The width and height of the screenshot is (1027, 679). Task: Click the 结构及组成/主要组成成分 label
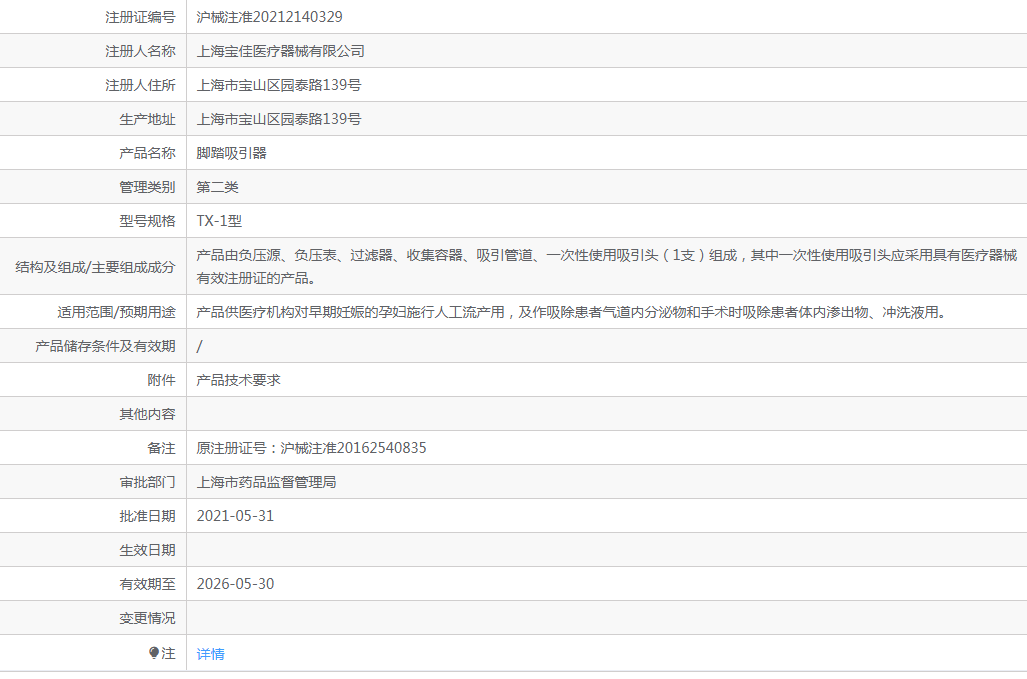(x=96, y=266)
